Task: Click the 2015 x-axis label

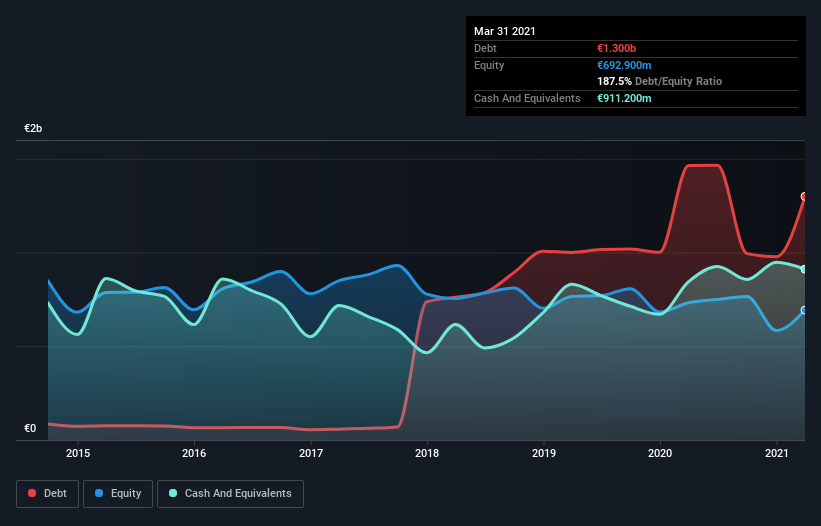Action: 78,453
